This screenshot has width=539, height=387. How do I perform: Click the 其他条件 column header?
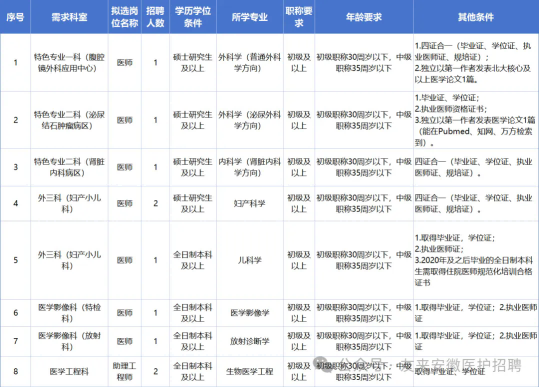476,17
